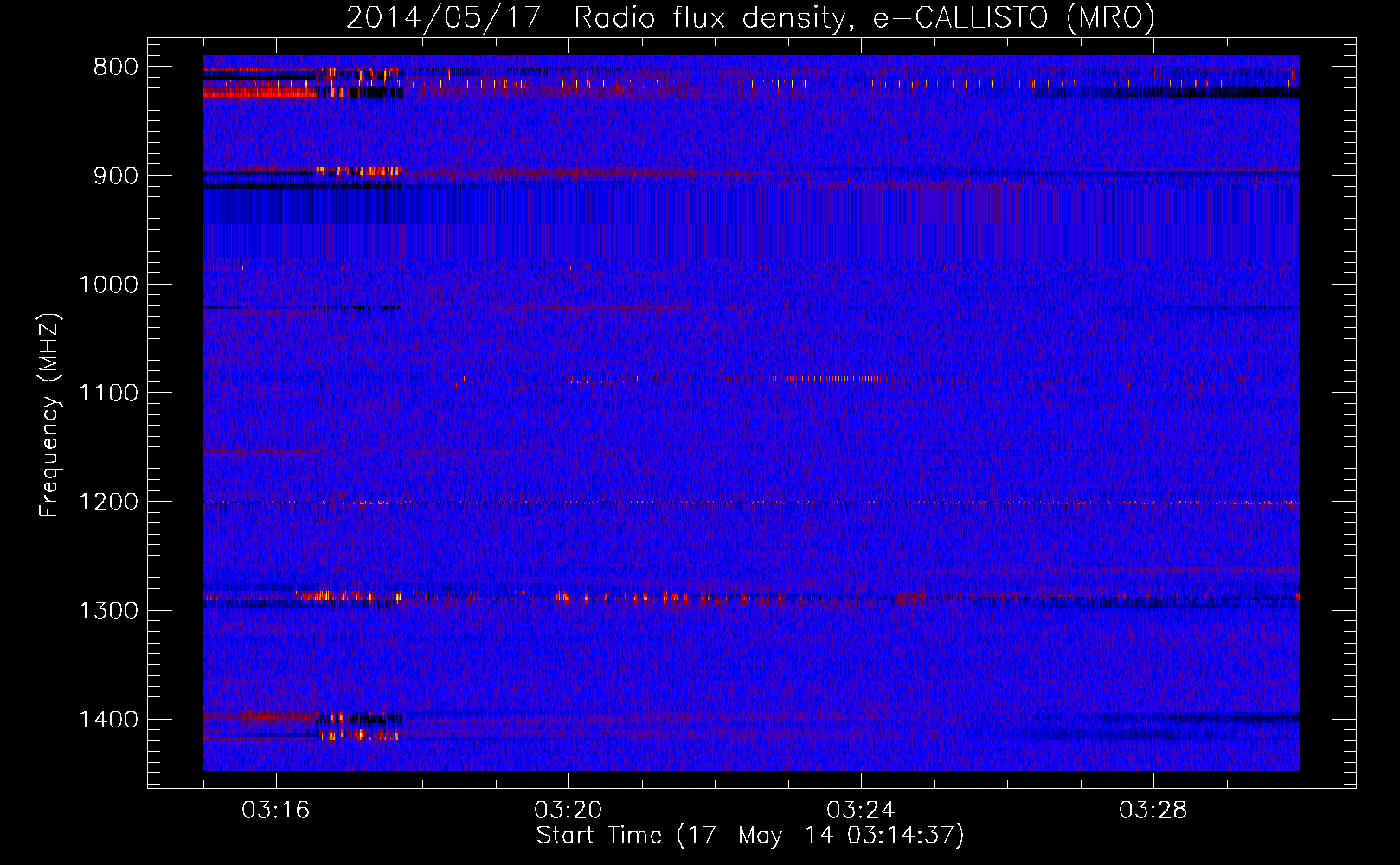Click the 03:28 time tick label
The height and width of the screenshot is (865, 1400).
[x=1153, y=811]
